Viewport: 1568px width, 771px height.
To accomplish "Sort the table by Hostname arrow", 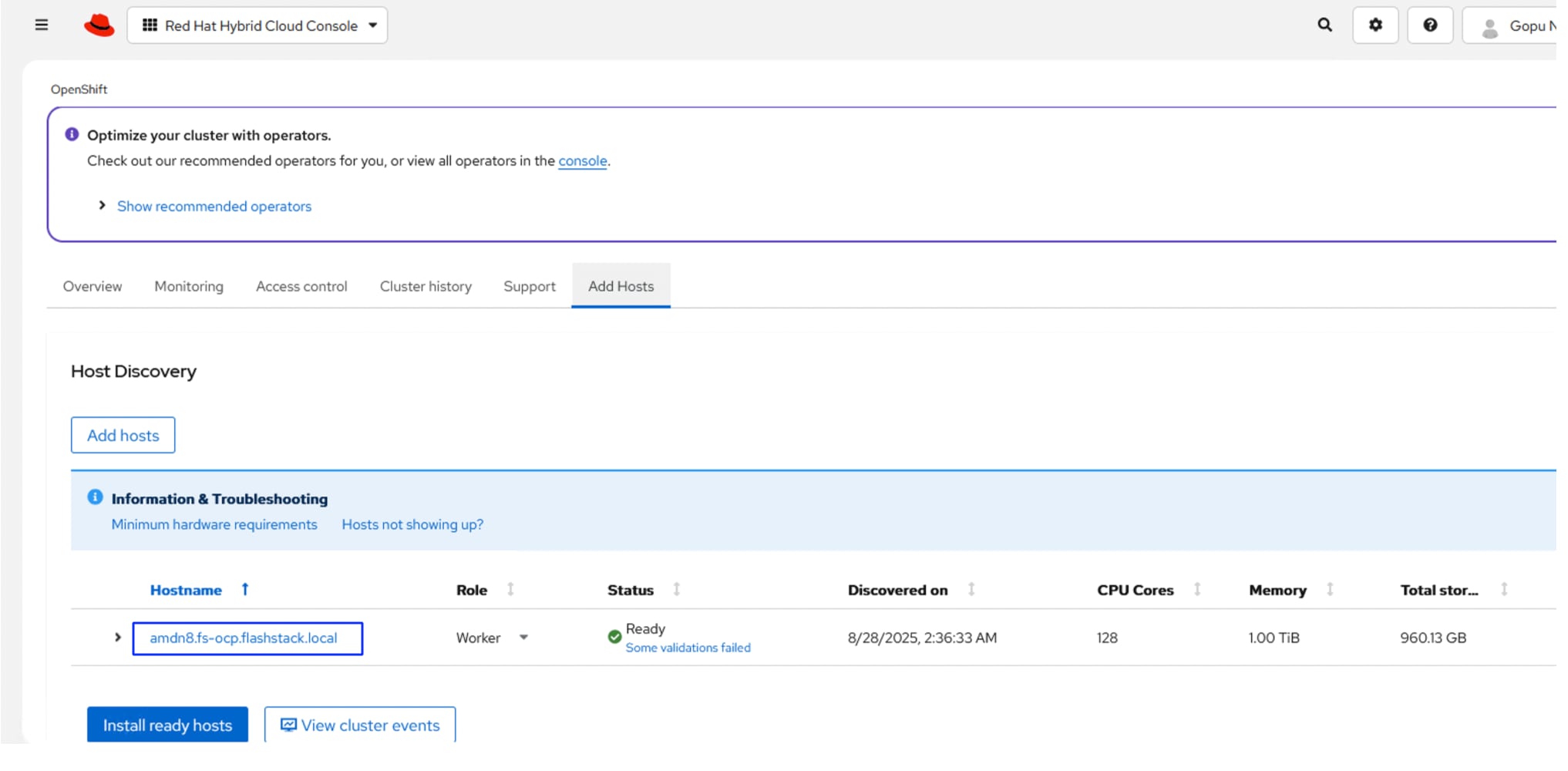I will (245, 590).
